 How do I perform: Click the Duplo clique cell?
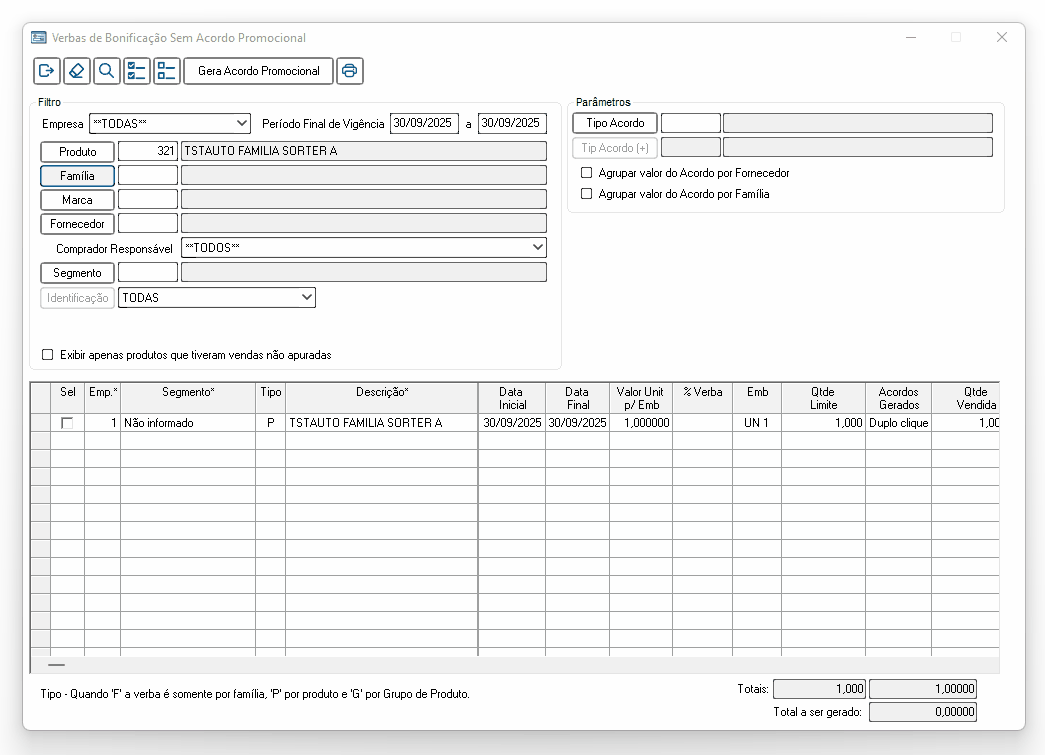tap(898, 423)
